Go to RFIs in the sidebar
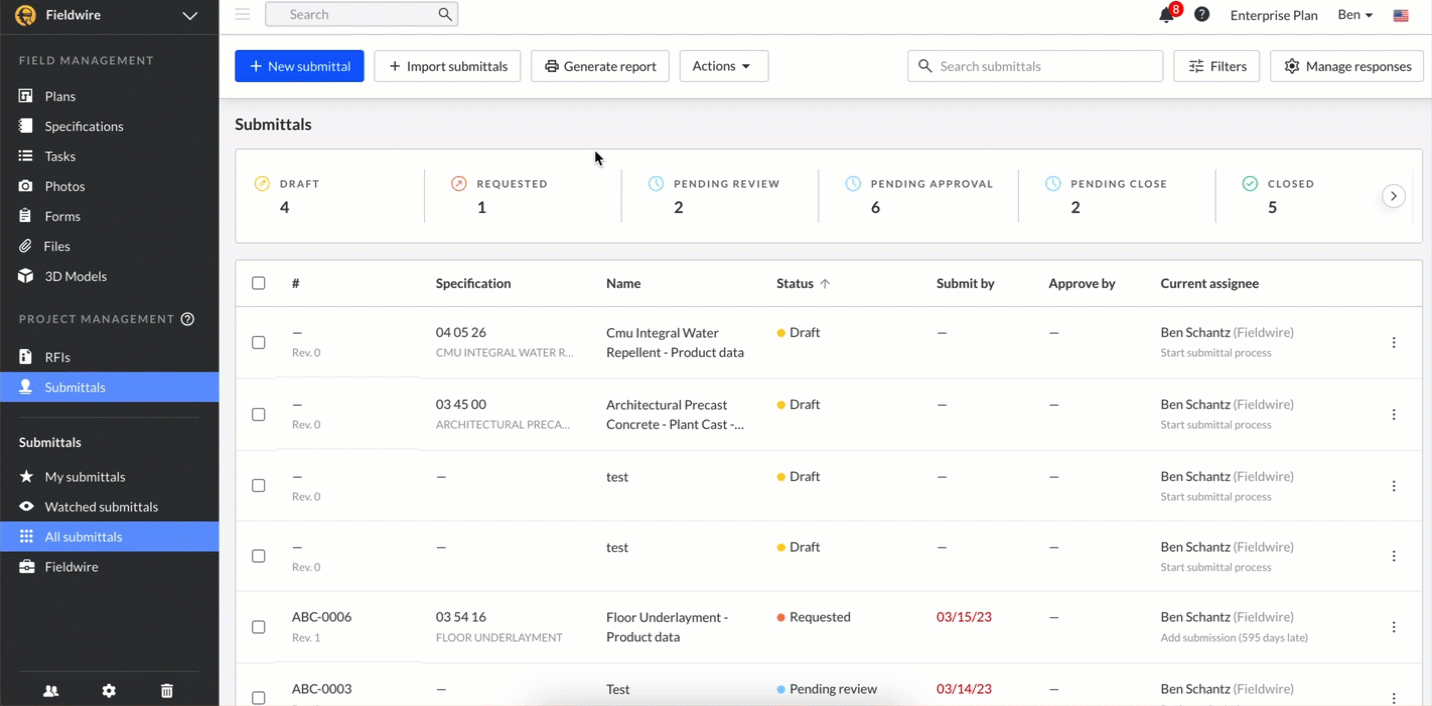1432x706 pixels. 57,357
